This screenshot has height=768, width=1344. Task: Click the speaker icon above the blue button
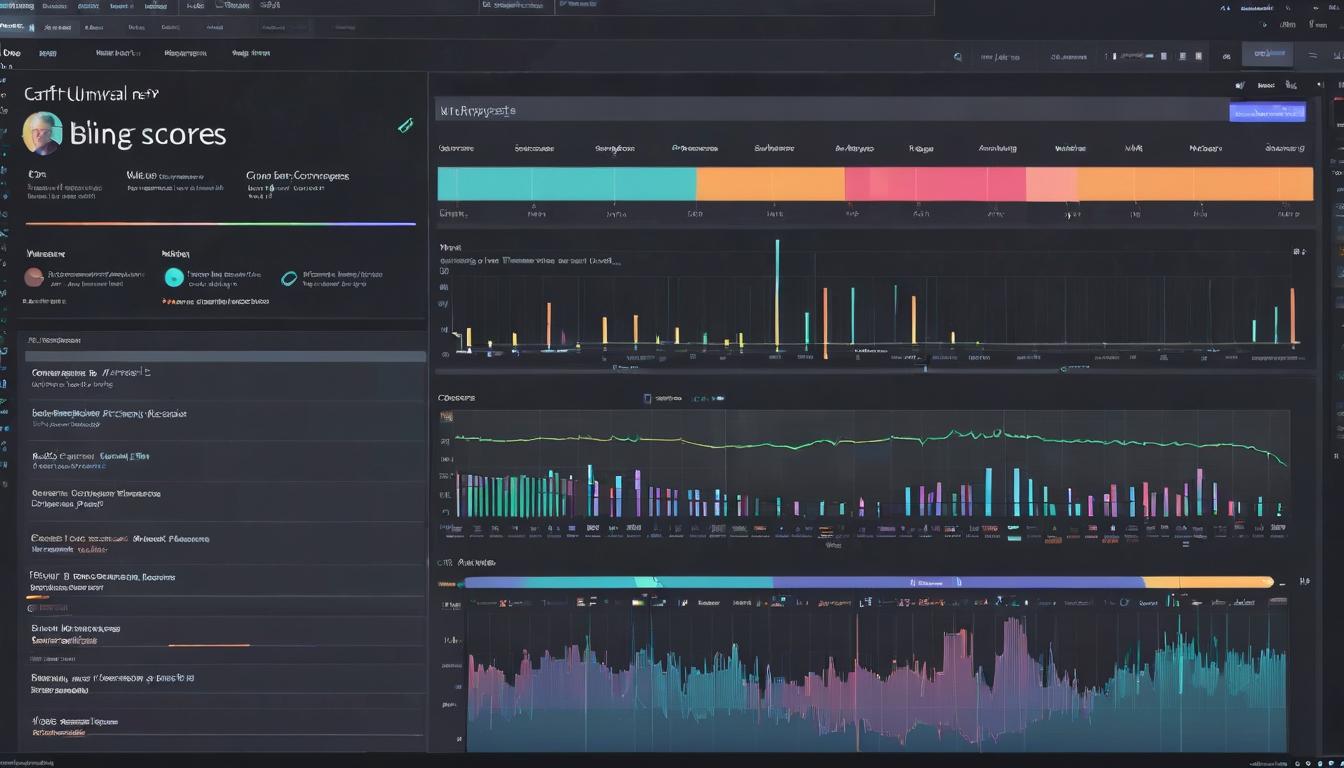(1241, 86)
